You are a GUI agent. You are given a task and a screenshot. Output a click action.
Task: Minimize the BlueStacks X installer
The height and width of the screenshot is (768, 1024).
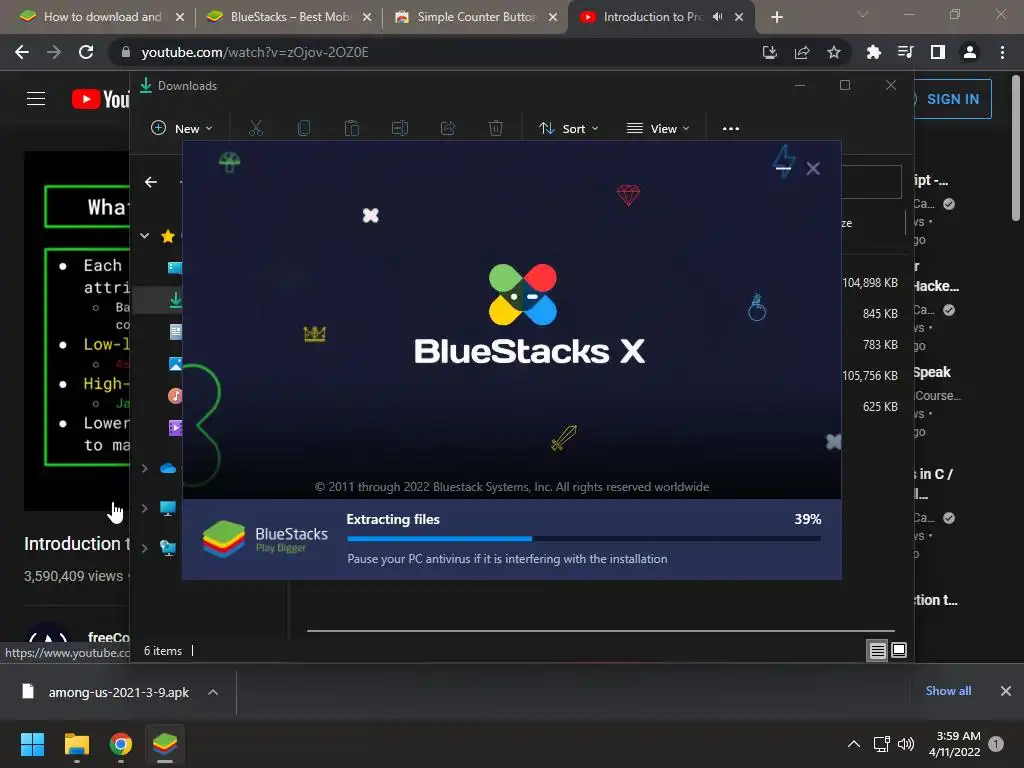click(784, 168)
